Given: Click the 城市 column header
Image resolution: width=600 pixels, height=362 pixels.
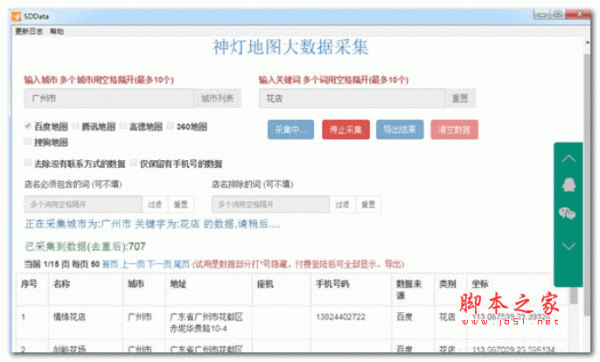Looking at the screenshot, I should coord(136,284).
